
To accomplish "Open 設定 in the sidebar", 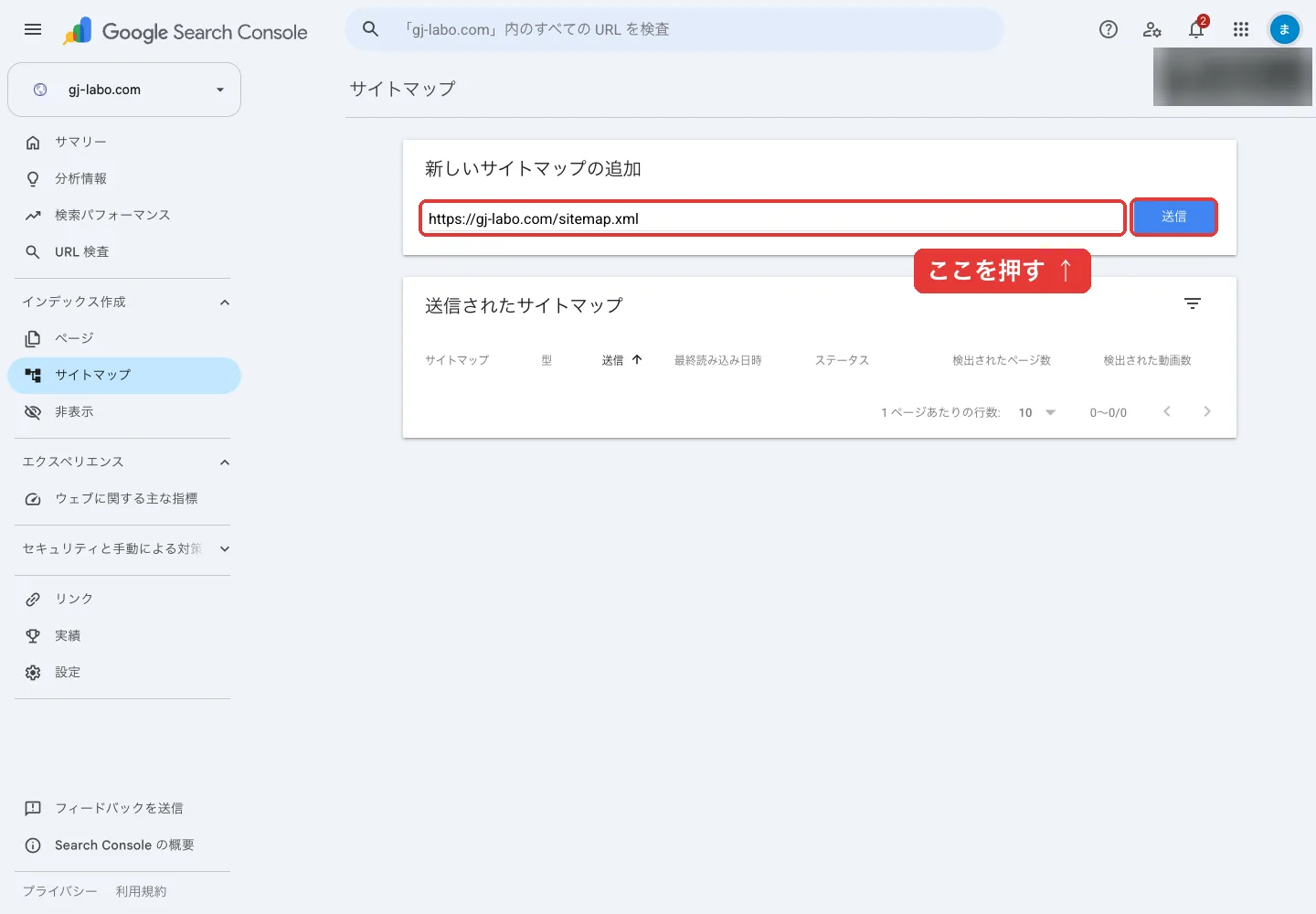I will (124, 672).
